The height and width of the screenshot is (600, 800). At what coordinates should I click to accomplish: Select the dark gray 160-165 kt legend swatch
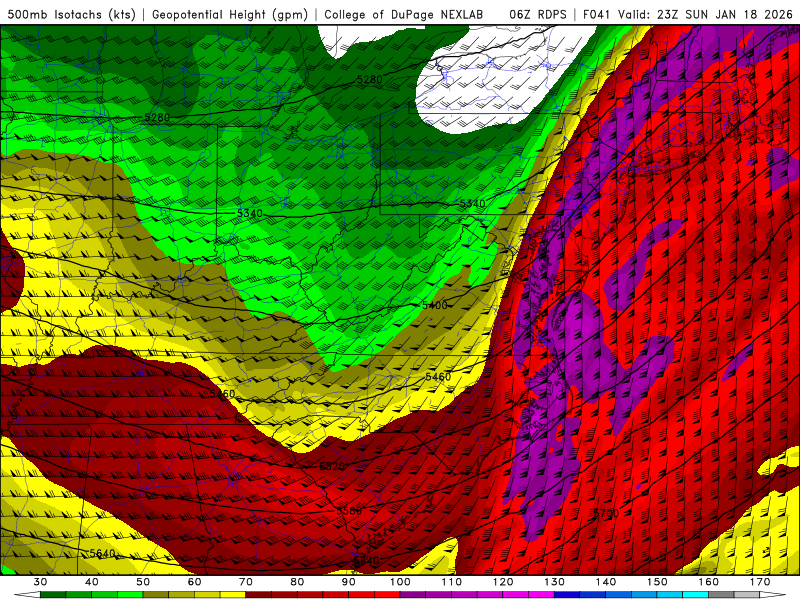pos(721,595)
